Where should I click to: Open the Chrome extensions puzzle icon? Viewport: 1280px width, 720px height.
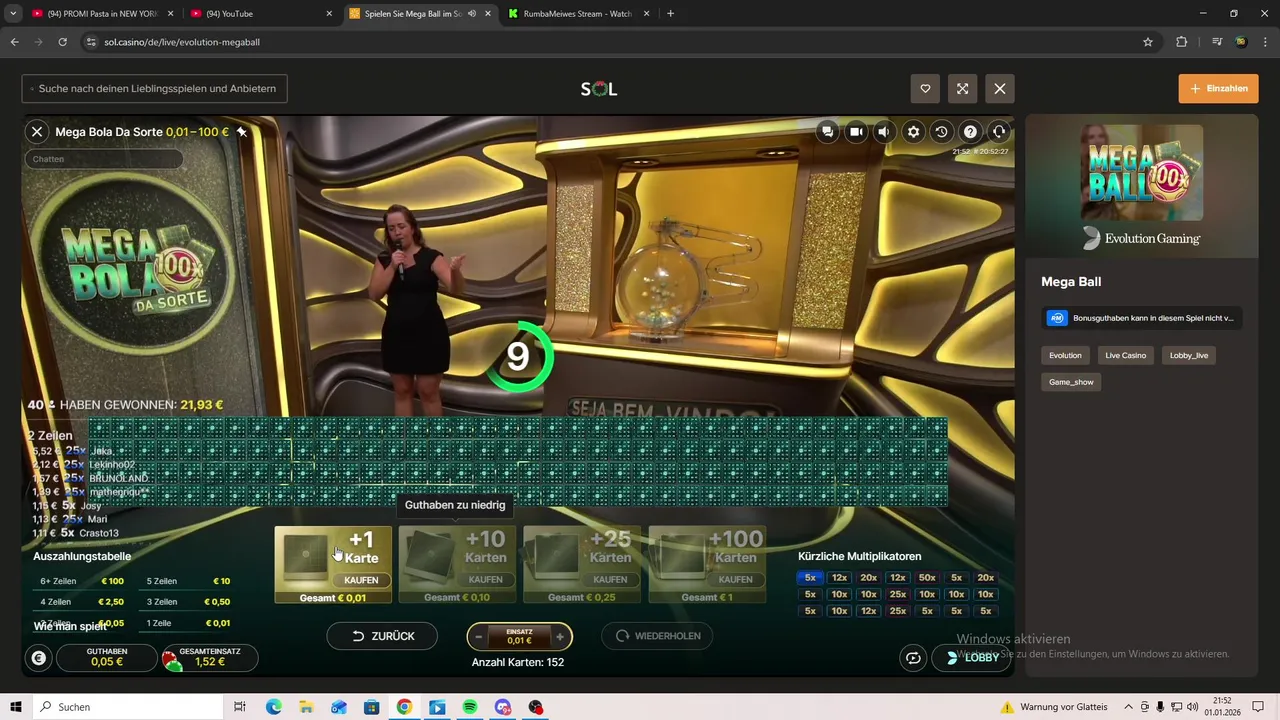pos(1182,42)
